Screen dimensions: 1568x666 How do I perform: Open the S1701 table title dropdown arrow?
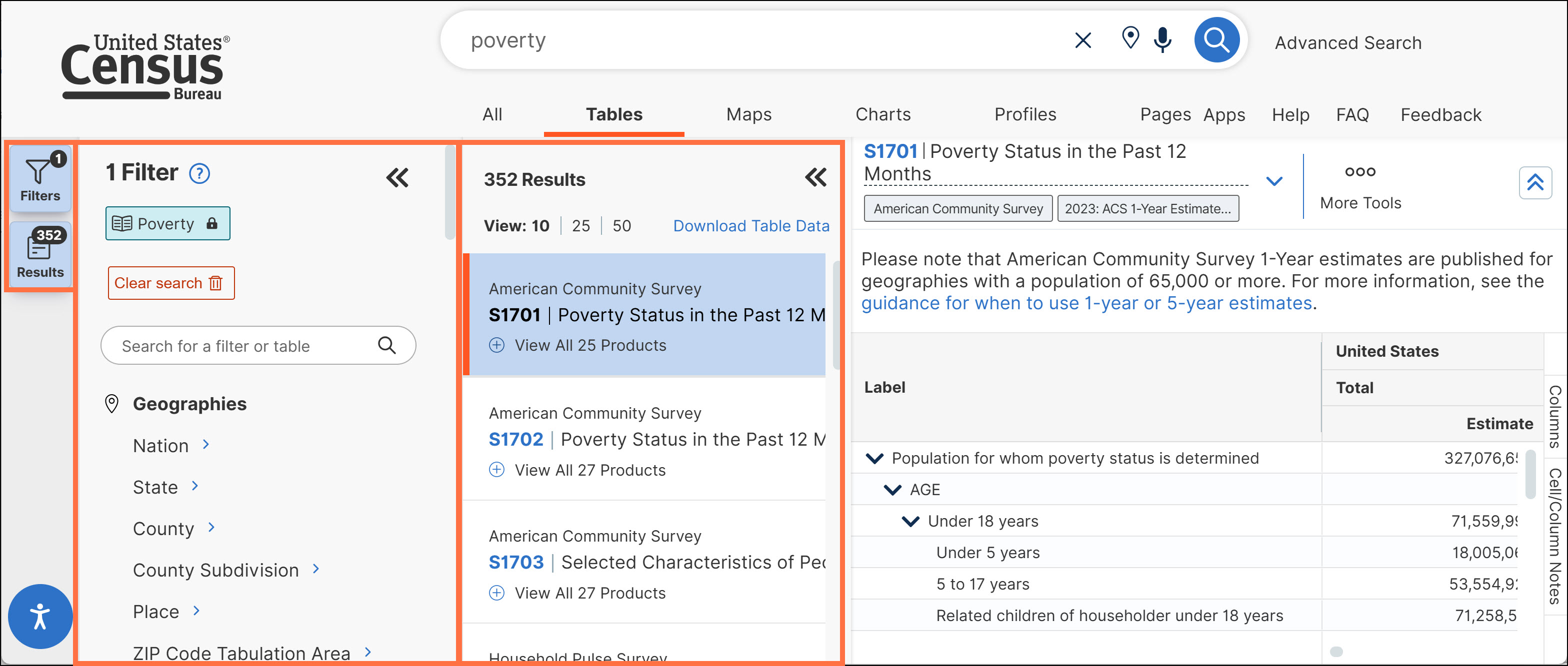[1273, 181]
